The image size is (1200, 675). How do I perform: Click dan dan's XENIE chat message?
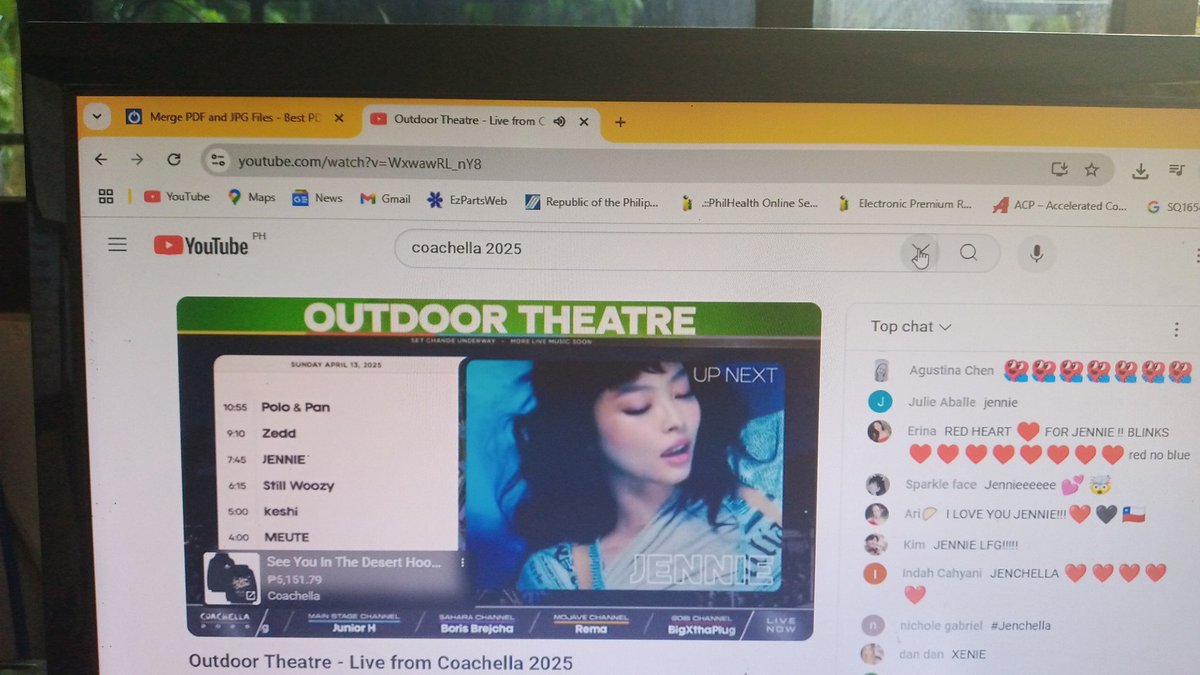tap(966, 654)
